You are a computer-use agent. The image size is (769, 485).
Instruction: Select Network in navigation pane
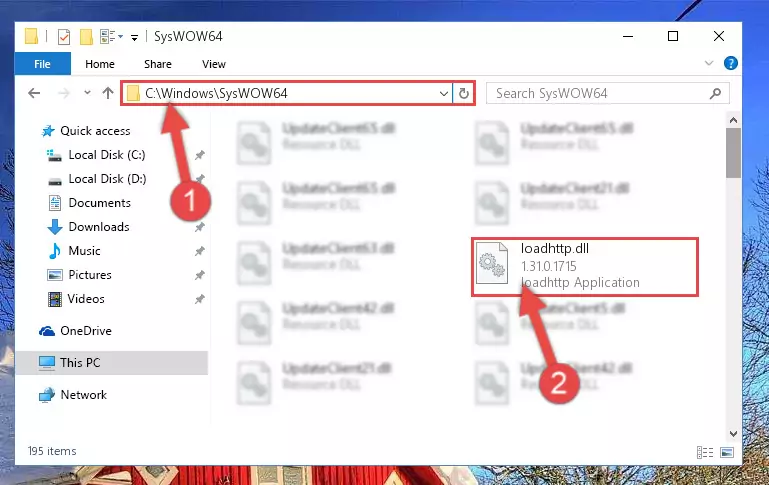tap(83, 395)
